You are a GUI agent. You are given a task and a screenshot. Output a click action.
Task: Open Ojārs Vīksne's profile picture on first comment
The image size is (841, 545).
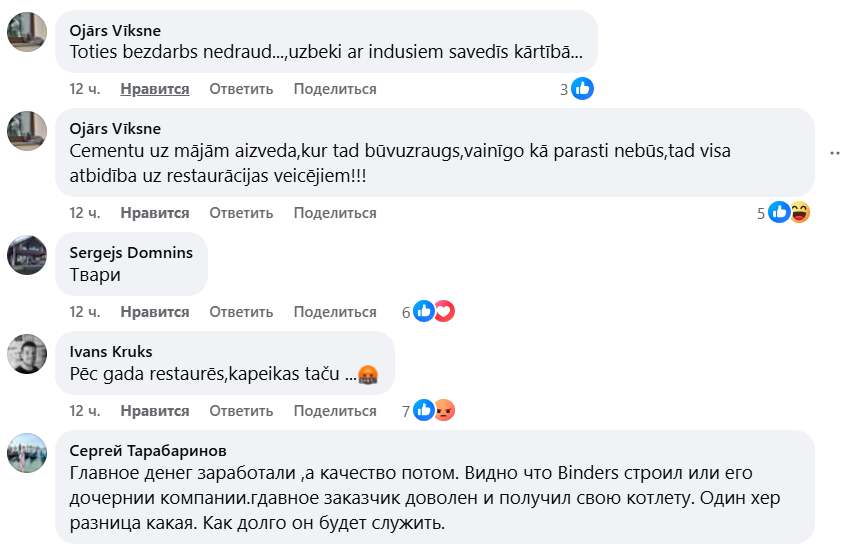27,32
